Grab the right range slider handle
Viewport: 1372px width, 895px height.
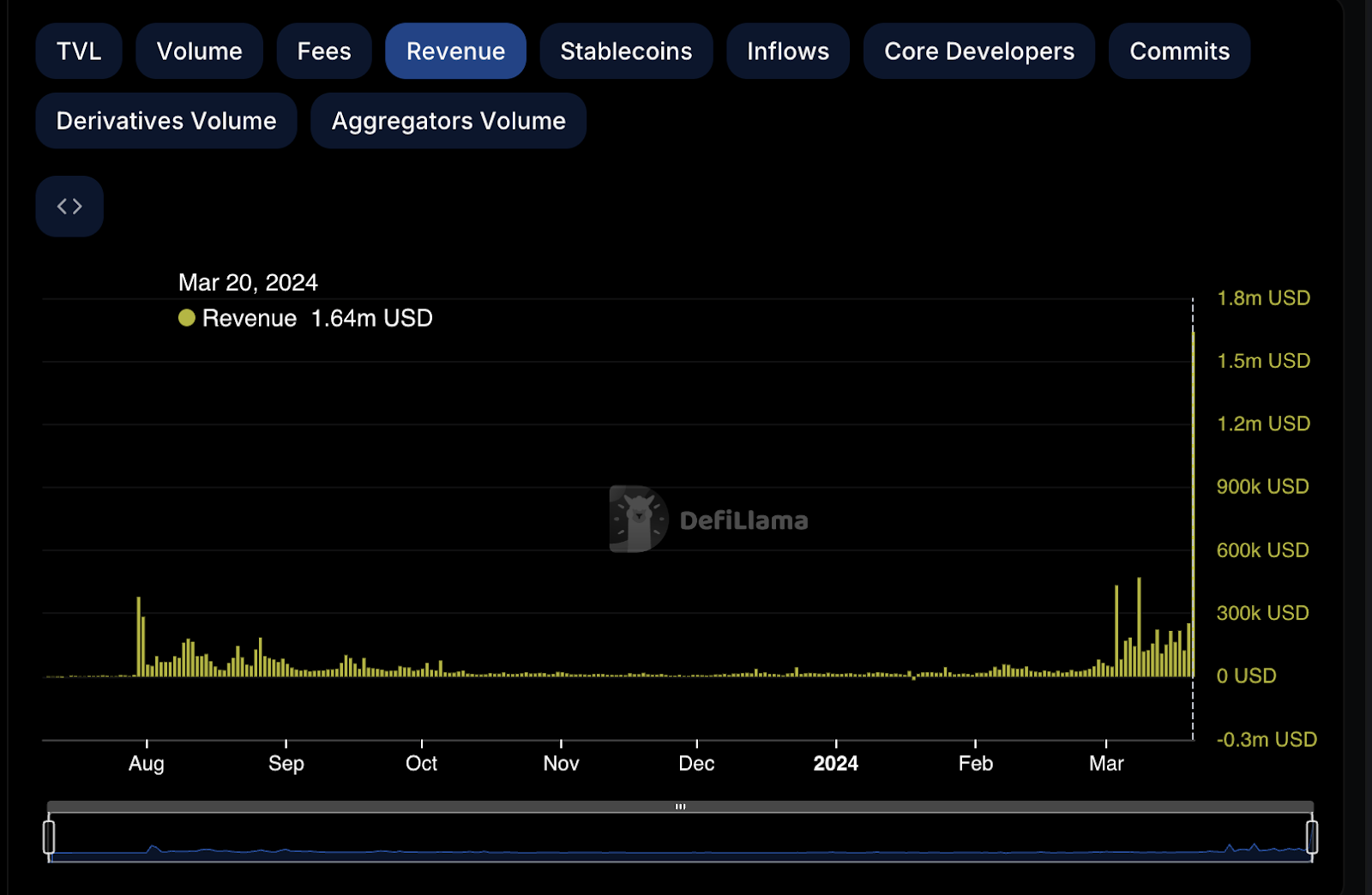(x=1312, y=837)
